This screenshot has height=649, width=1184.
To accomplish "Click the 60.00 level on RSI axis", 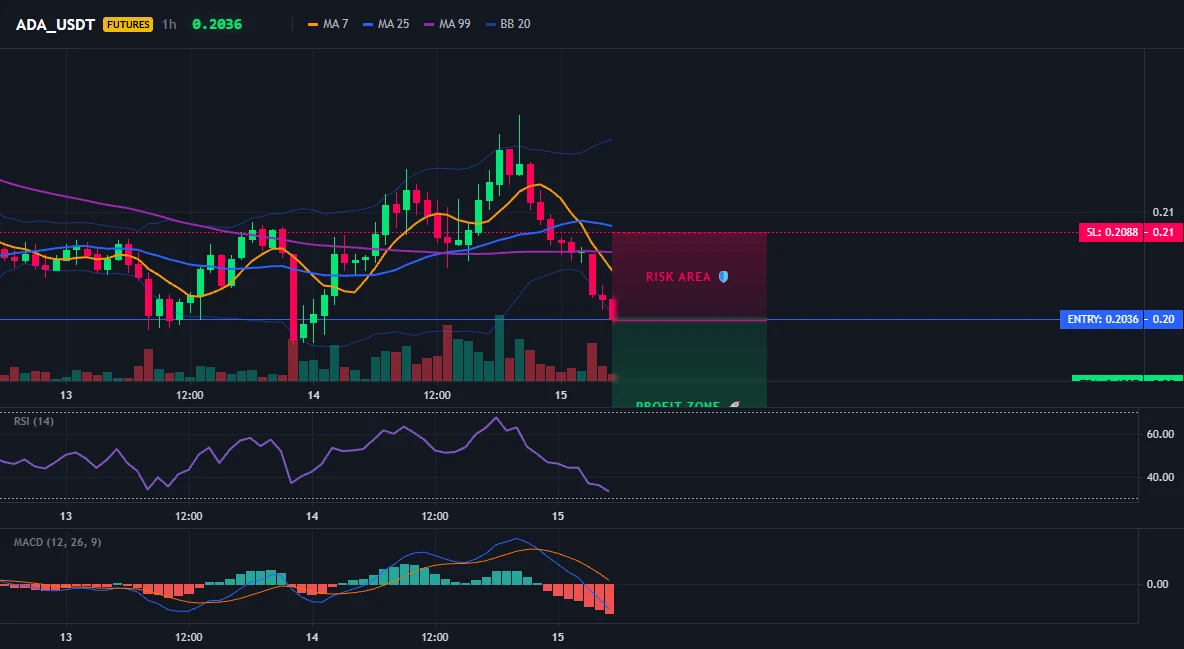I will click(1160, 434).
